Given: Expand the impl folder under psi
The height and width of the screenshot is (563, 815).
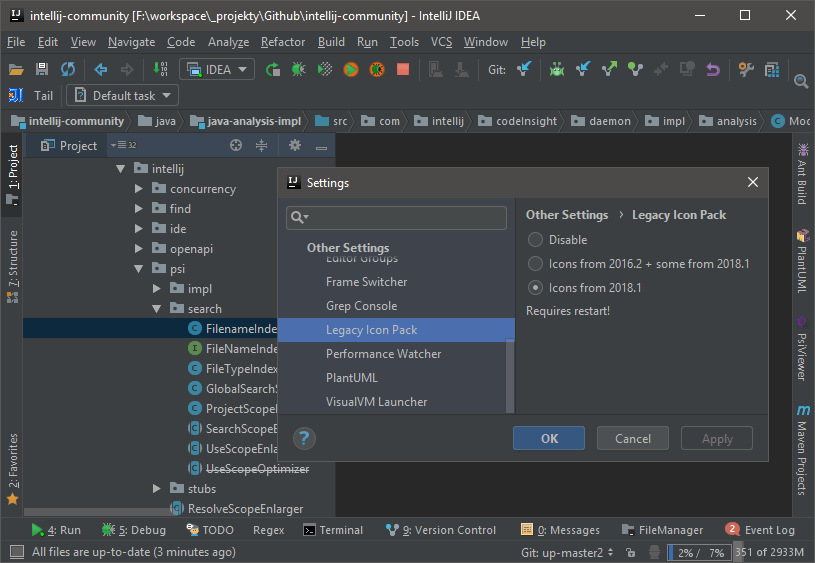Looking at the screenshot, I should point(156,289).
